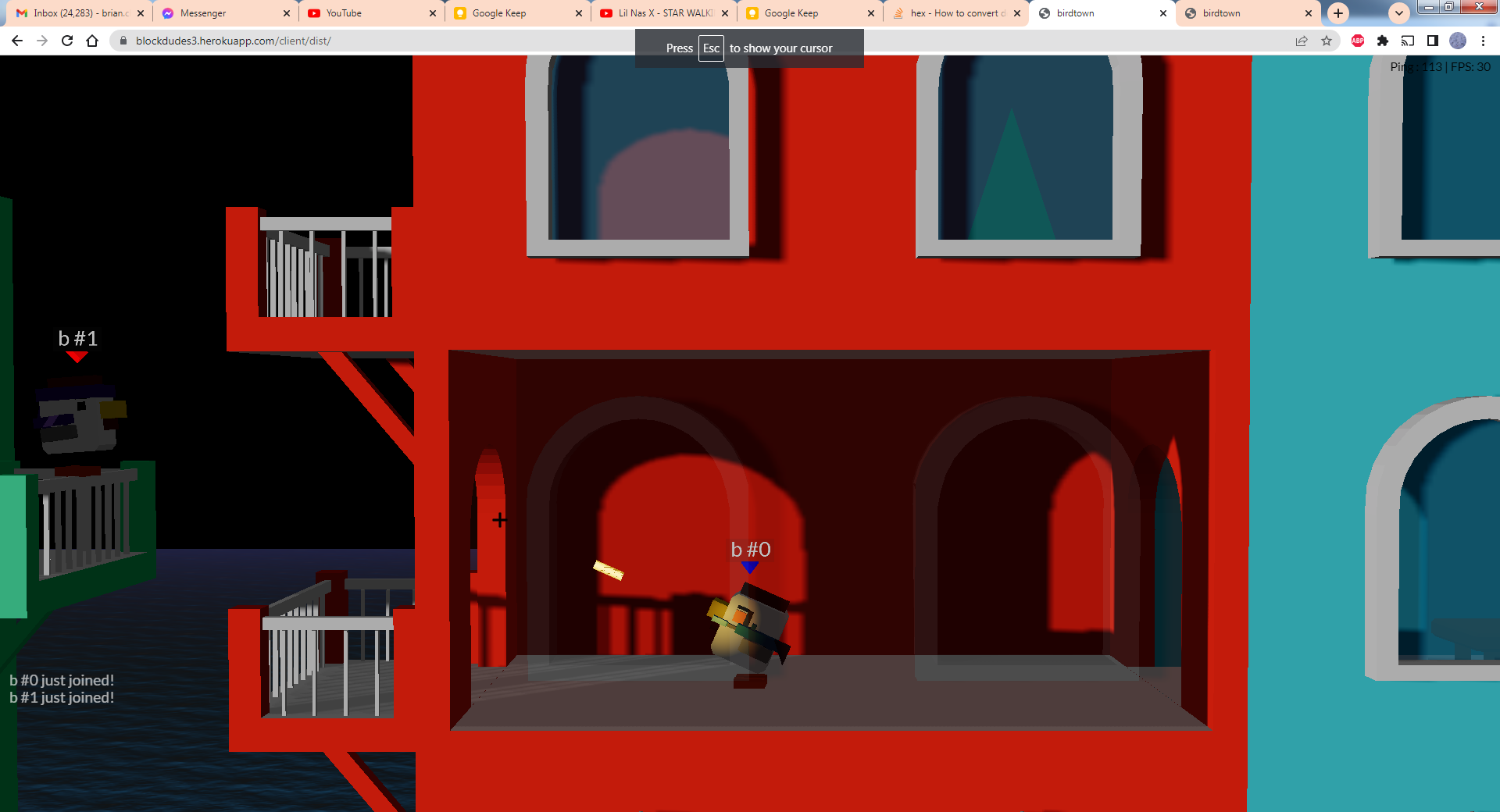Expand the tab search dropdown
Screen dimensions: 1500x812
[x=1399, y=13]
